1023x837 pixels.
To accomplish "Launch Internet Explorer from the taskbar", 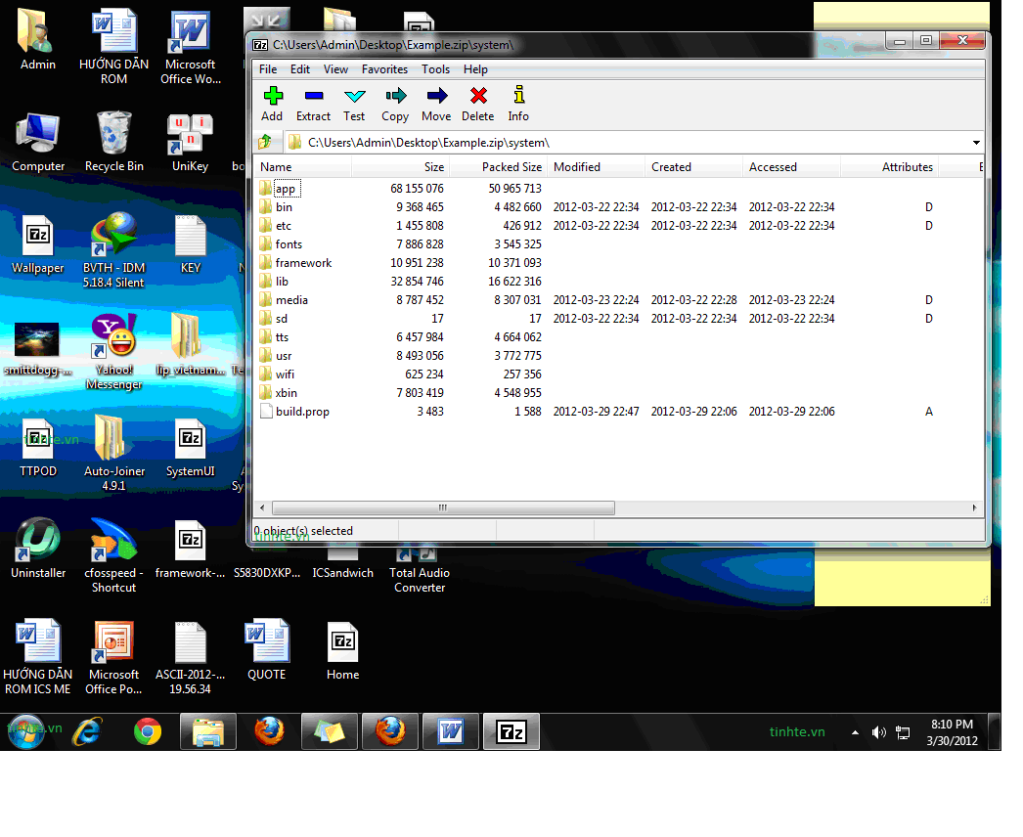I will pyautogui.click(x=87, y=733).
